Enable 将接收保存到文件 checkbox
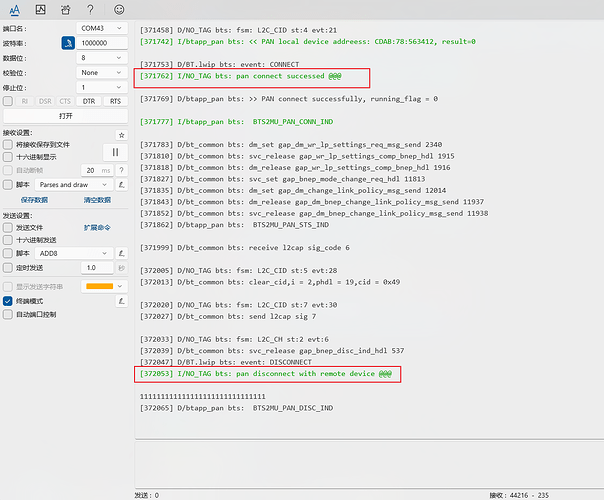 click(x=9, y=146)
